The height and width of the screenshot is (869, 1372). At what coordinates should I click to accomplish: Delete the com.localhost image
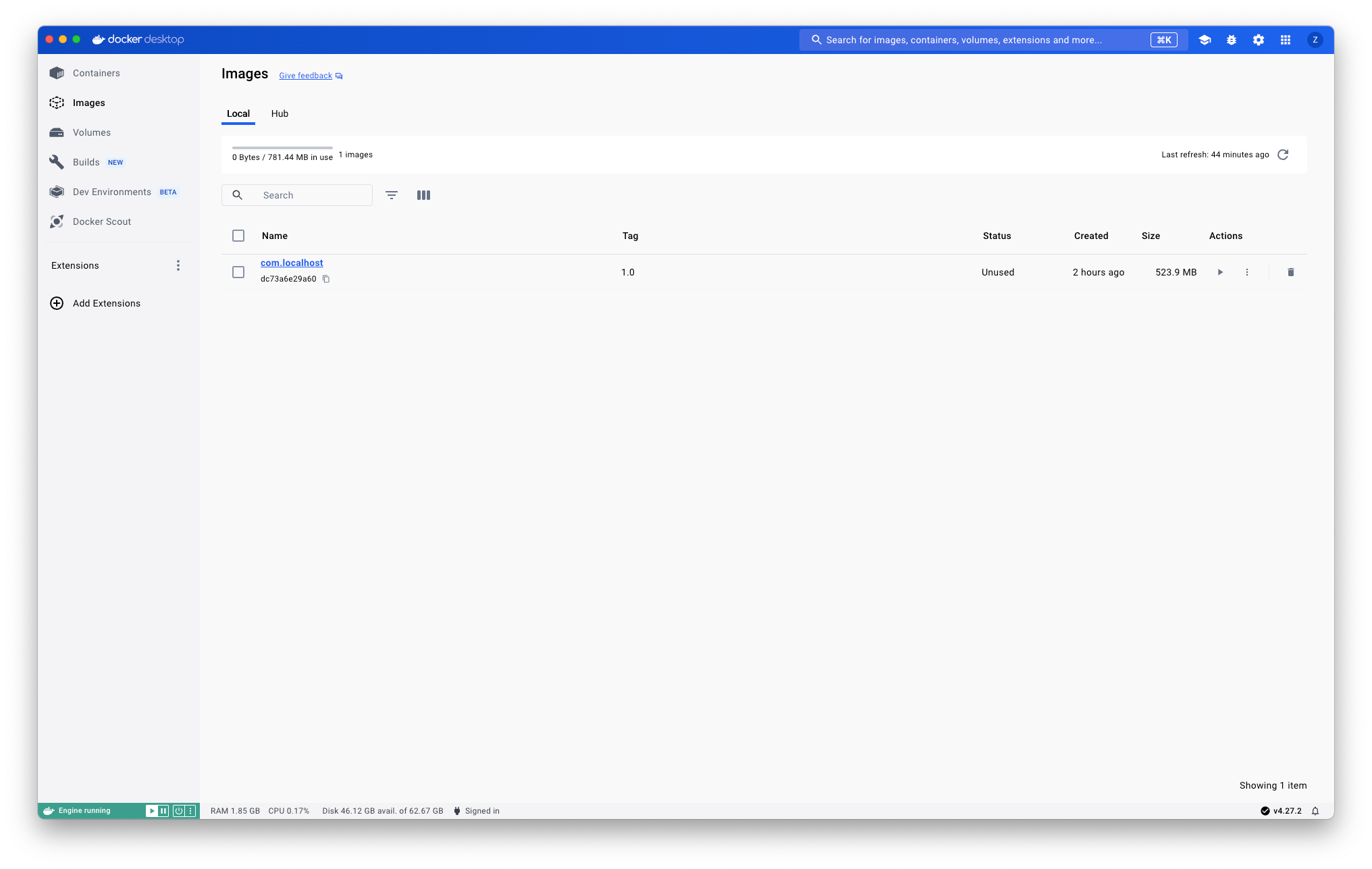[1291, 272]
